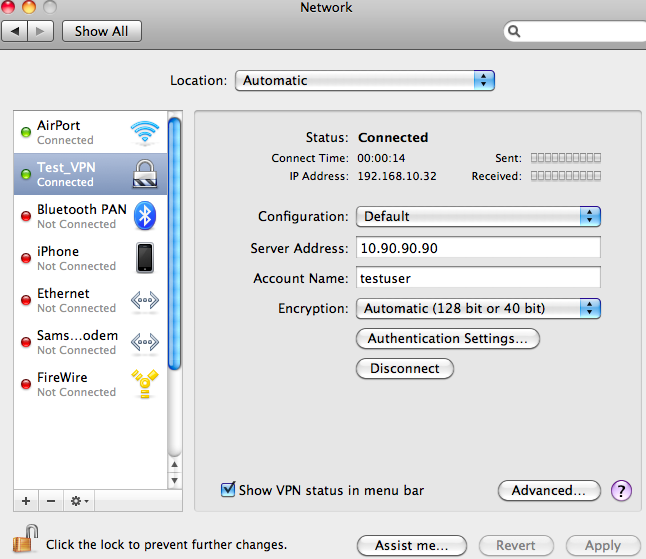Viewport: 646px width, 559px height.
Task: Click the Bluetooth PAN icon
Action: click(x=145, y=216)
